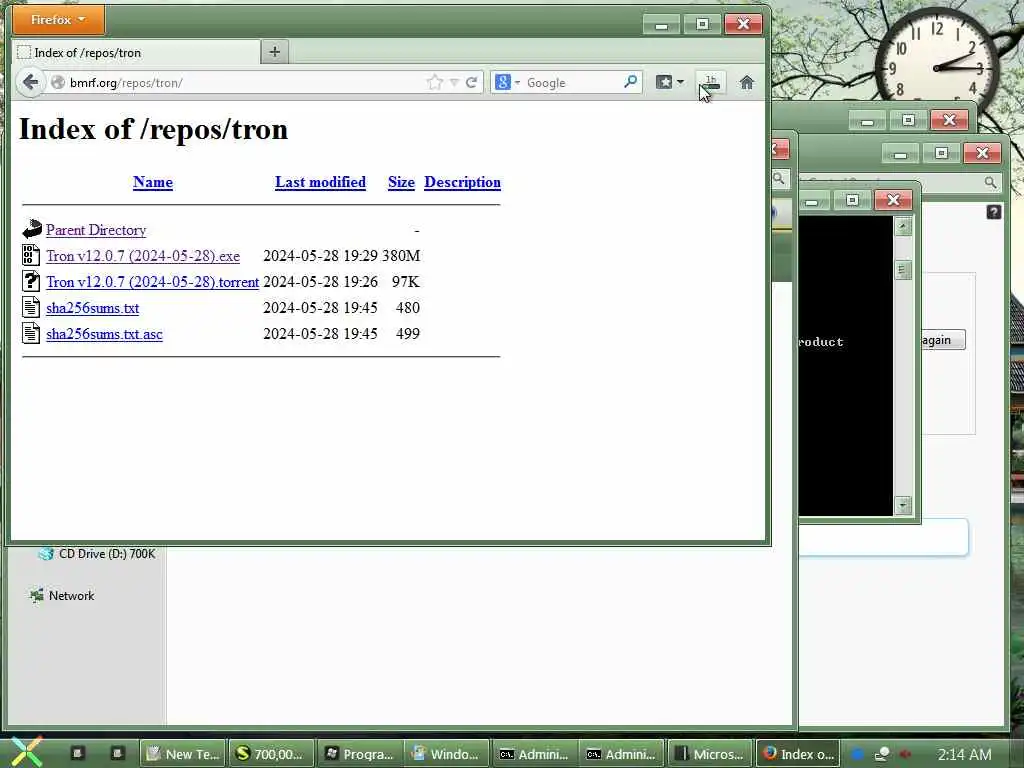Switch to 700,00... taskbar item
Image resolution: width=1024 pixels, height=768 pixels.
tap(272, 754)
